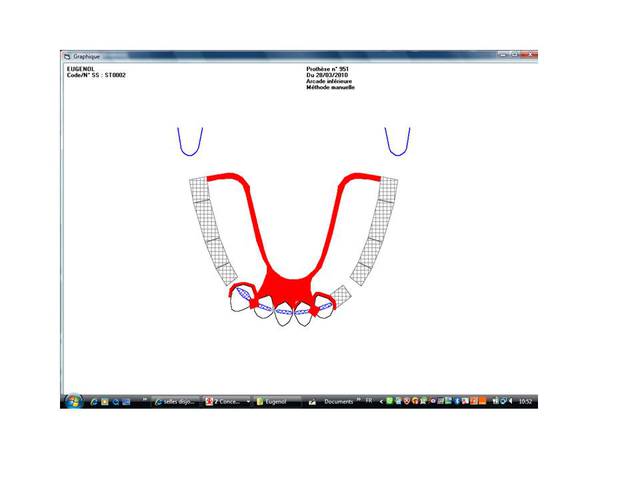
Task: Click the Windows Start orb
Action: pyautogui.click(x=73, y=401)
